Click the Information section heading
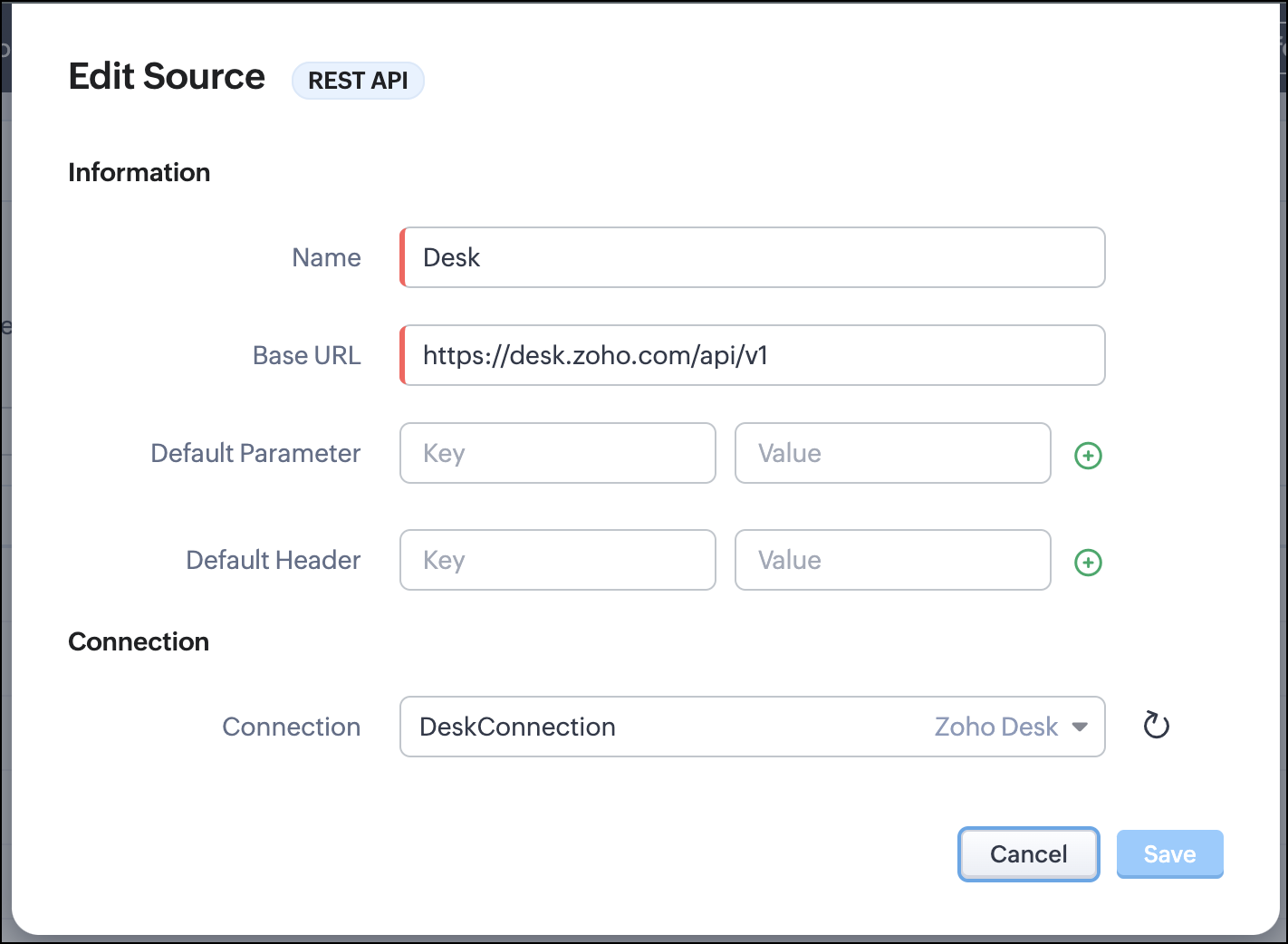The width and height of the screenshot is (1288, 944). click(x=139, y=172)
